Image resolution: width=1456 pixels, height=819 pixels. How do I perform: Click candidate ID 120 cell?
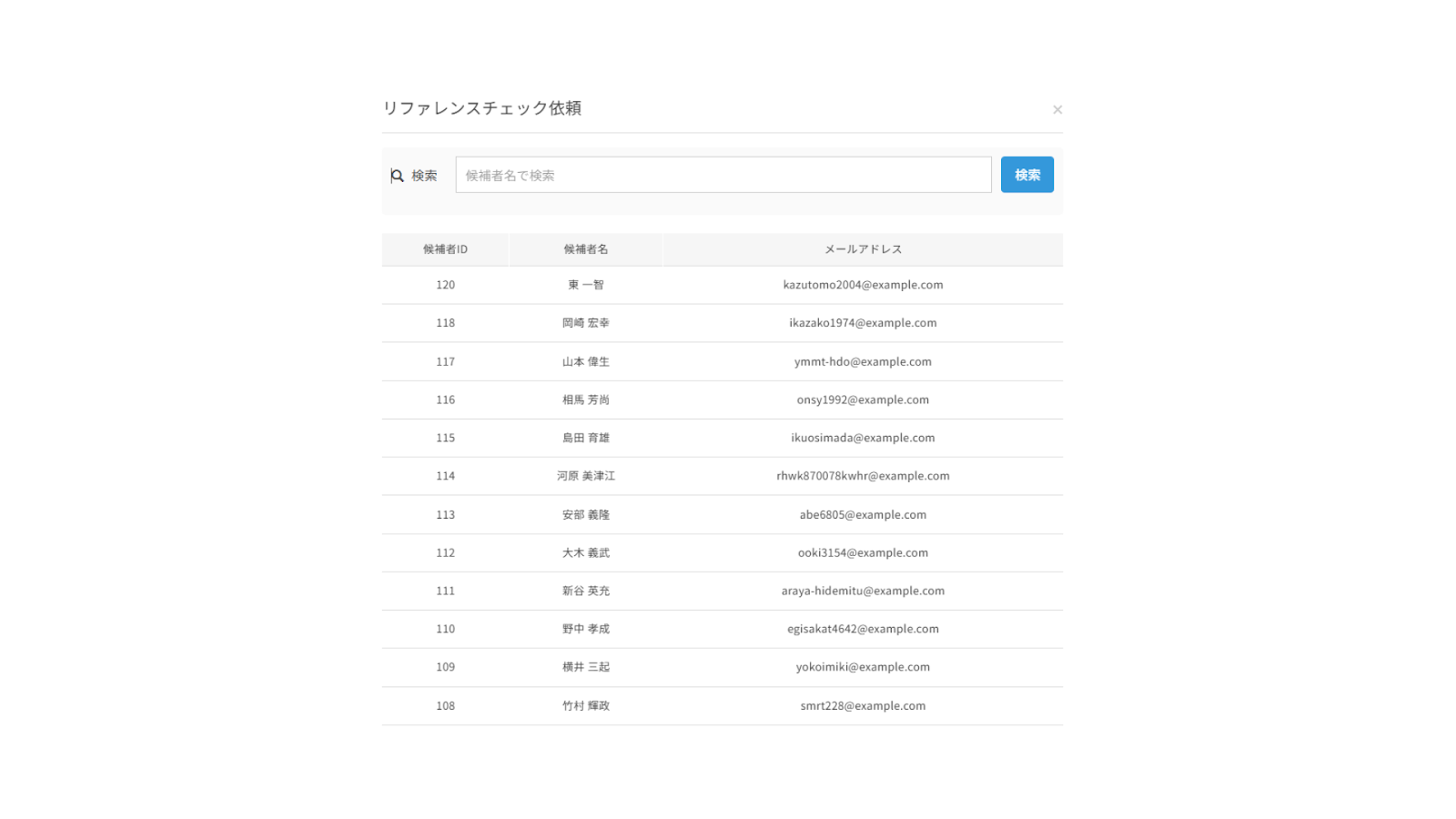coord(445,285)
